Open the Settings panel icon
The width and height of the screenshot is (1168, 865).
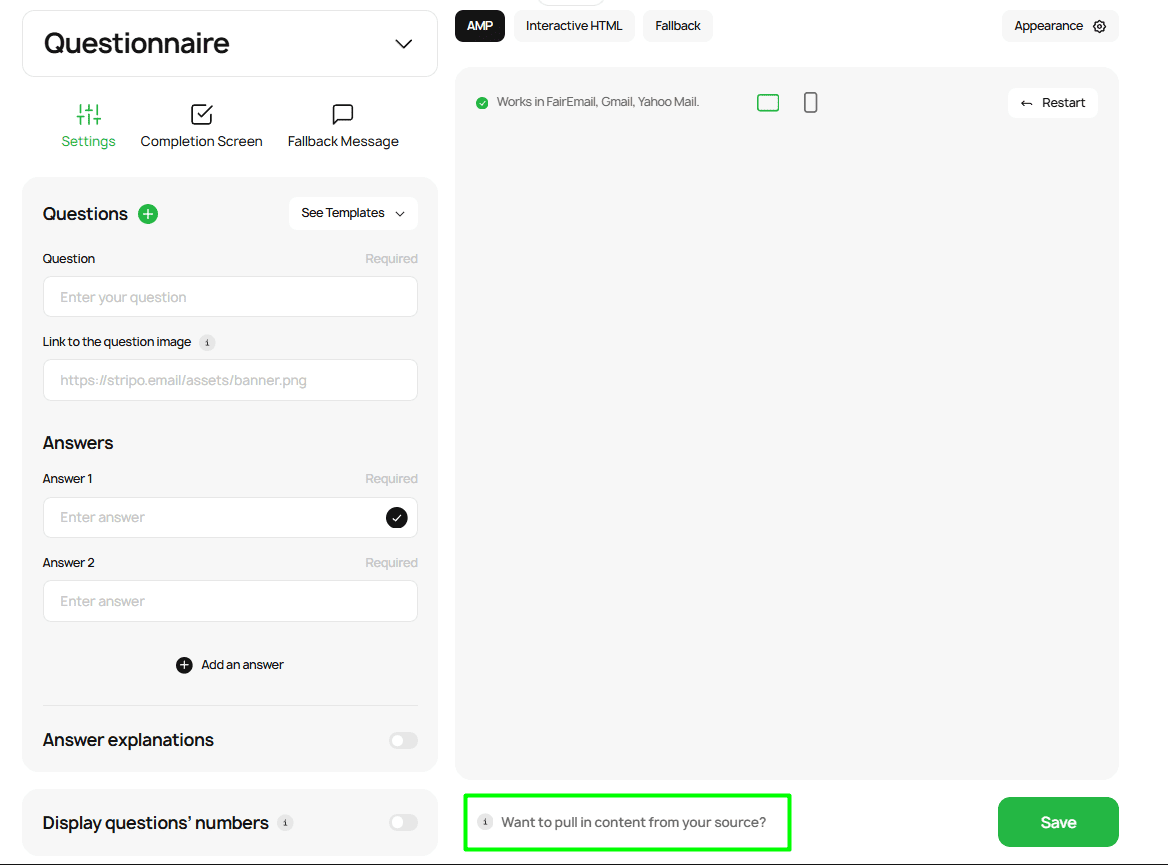tap(88, 113)
